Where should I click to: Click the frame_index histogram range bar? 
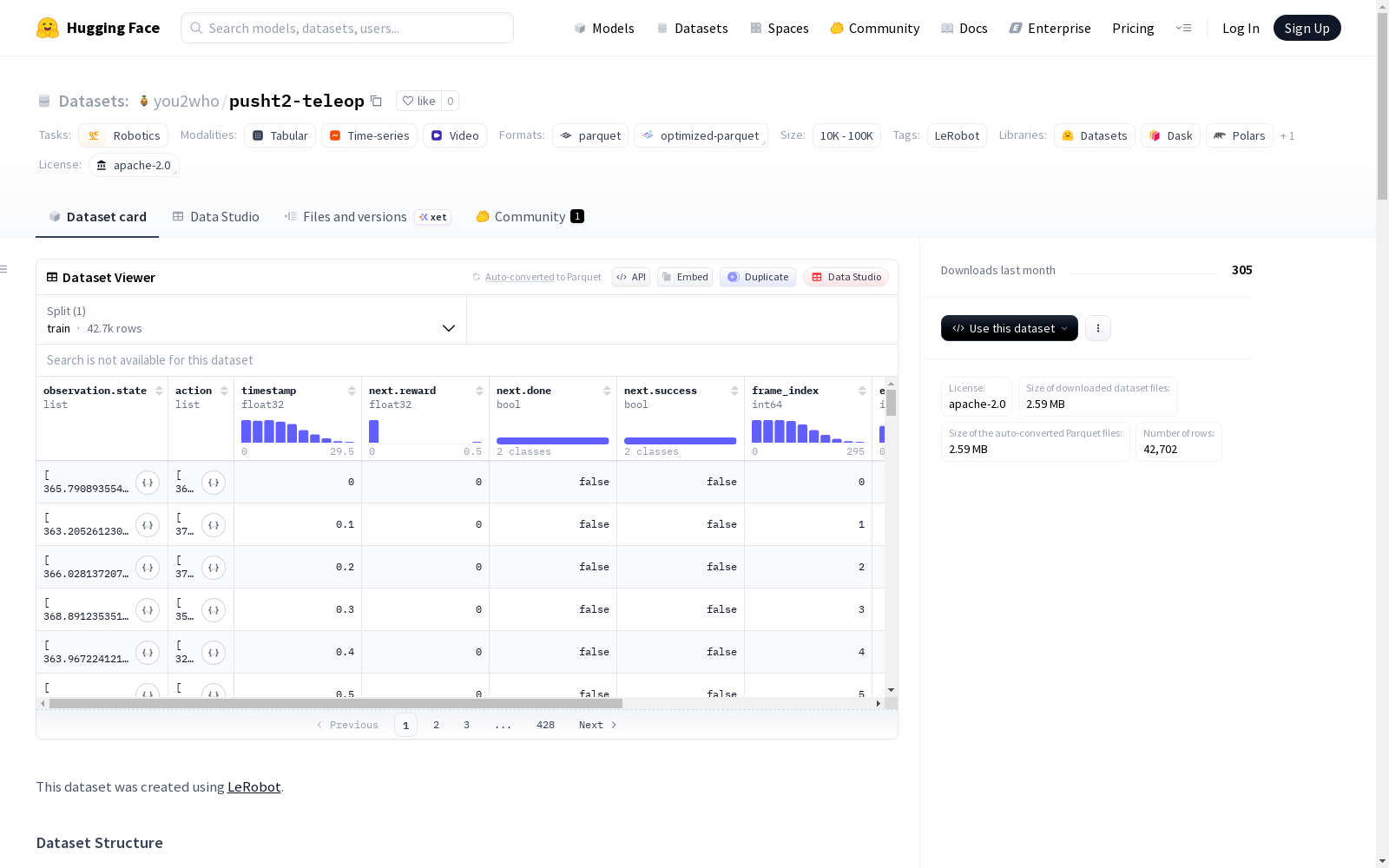(x=808, y=431)
